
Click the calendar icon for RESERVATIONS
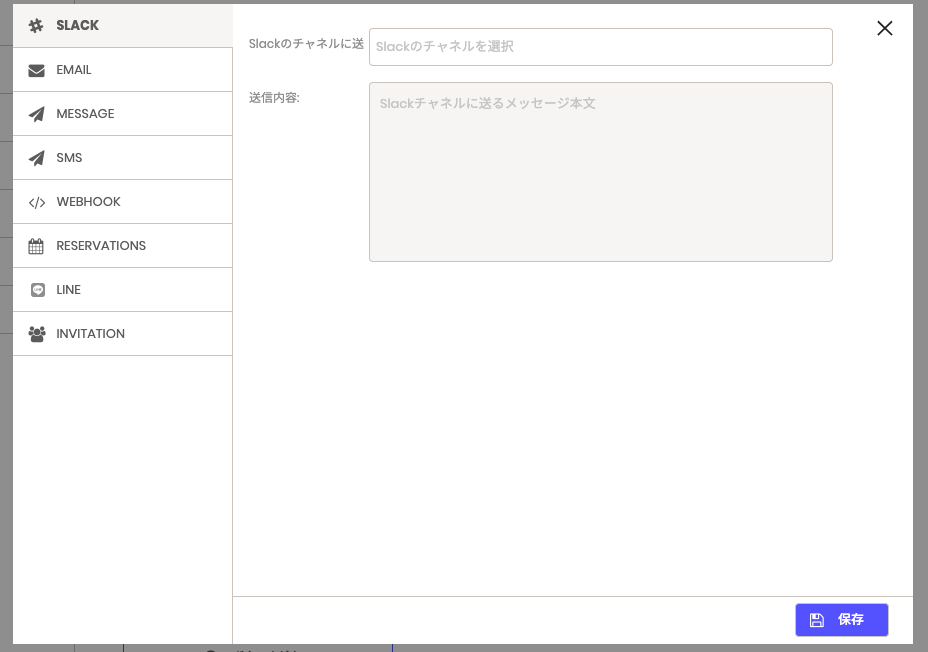[x=36, y=246]
